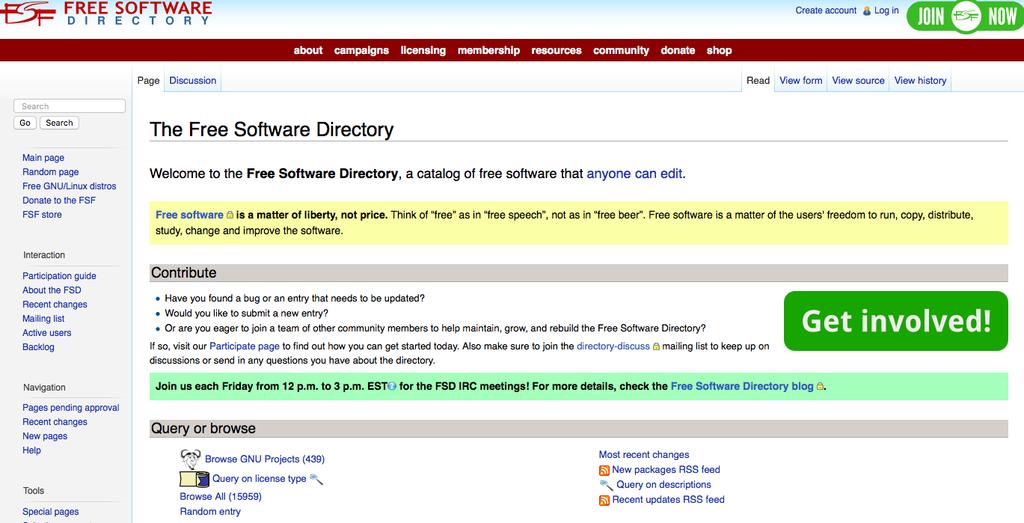Click the GNU head icon by Browse GNU Projects
This screenshot has height=523, width=1024.
point(191,459)
